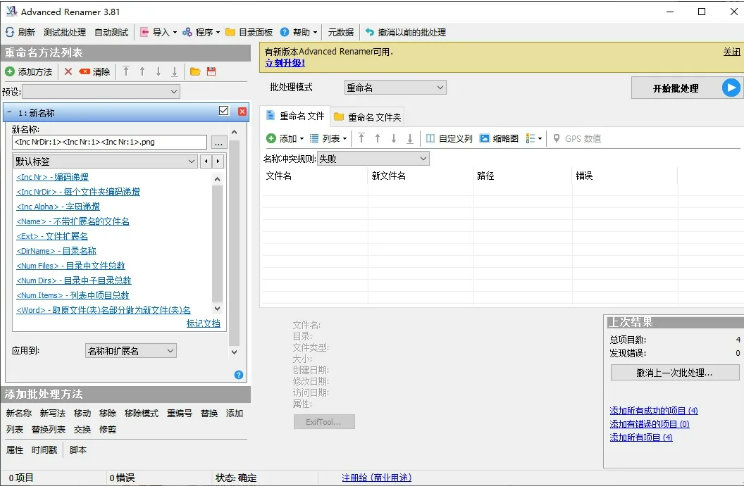Click the 自定义列 custom columns button
This screenshot has width=744, height=486.
pos(449,139)
